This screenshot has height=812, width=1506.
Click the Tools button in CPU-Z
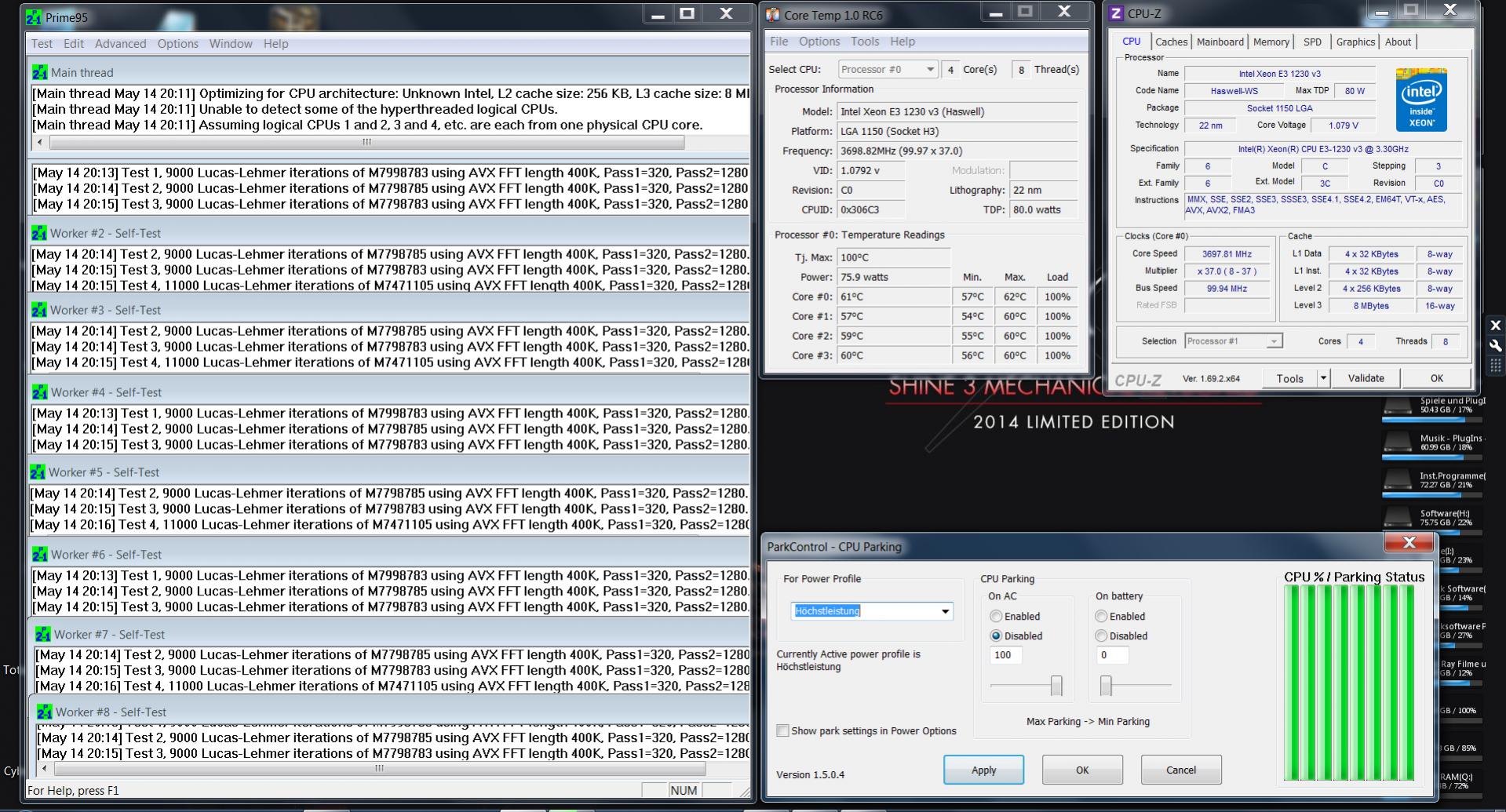pos(1289,378)
